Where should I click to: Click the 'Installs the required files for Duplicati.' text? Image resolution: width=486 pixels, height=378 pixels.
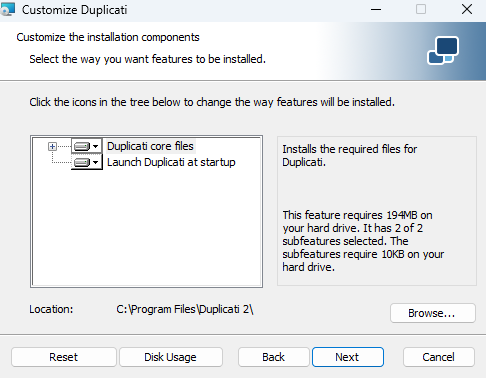click(x=349, y=156)
